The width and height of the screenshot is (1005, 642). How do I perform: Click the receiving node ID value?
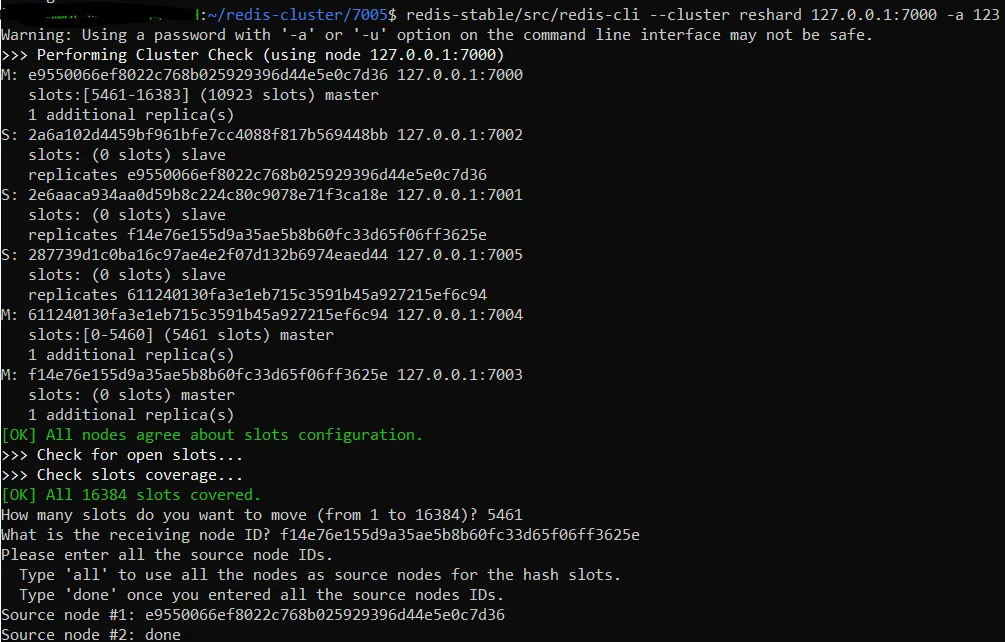460,535
